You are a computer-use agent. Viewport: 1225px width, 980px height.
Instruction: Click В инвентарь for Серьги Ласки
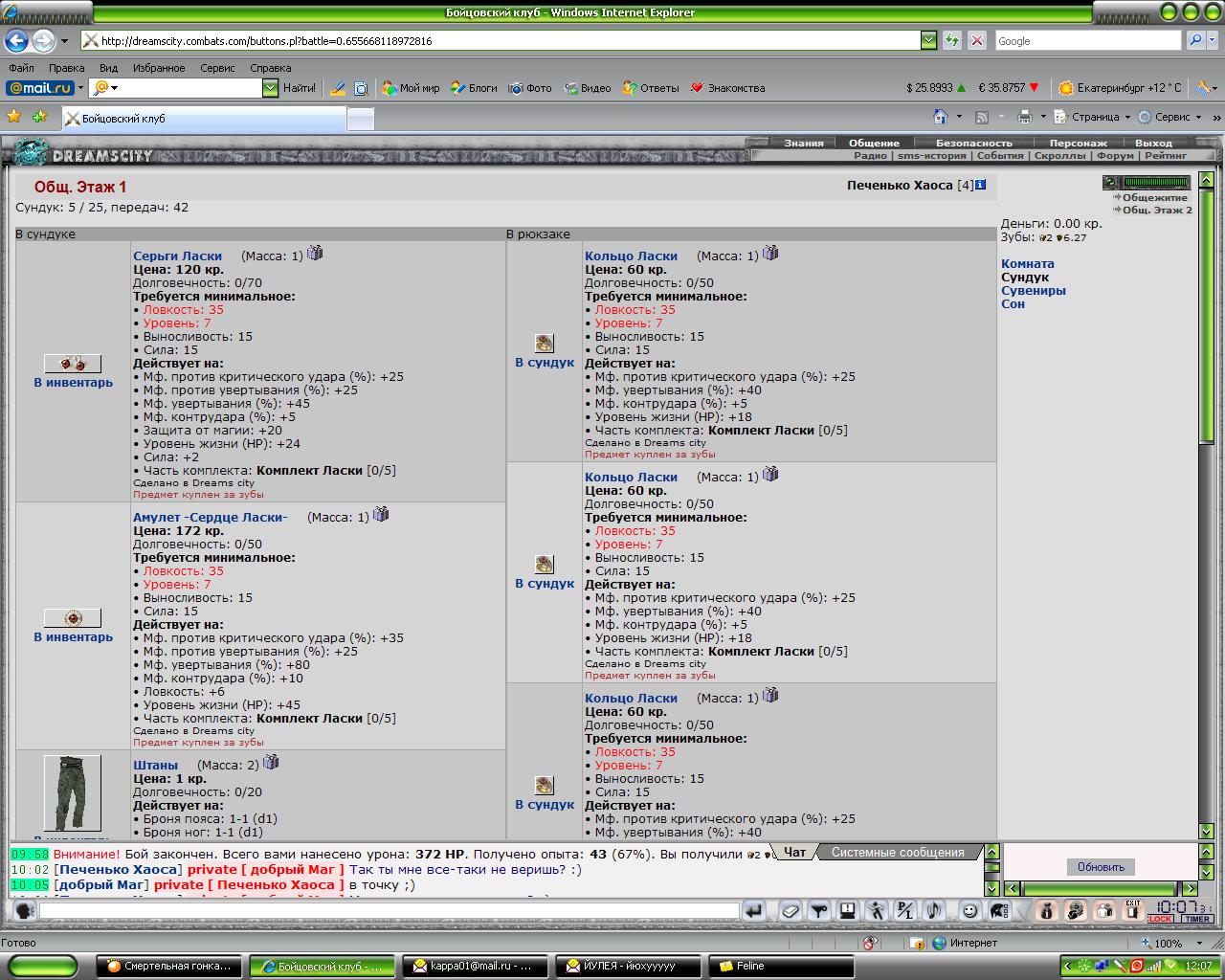pos(73,383)
